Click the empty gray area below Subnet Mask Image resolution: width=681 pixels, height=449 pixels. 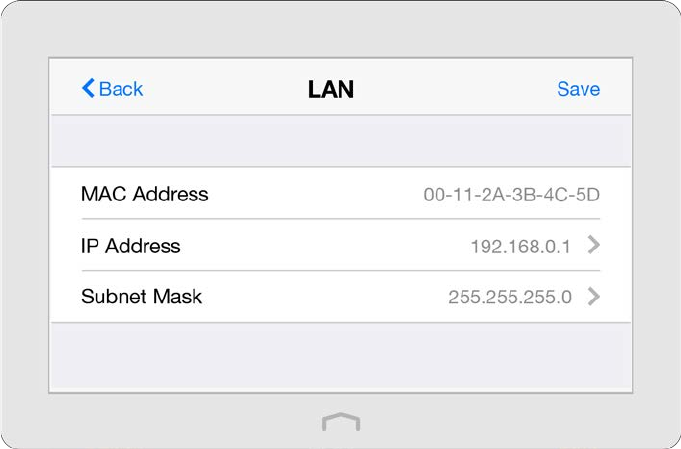(x=340, y=355)
